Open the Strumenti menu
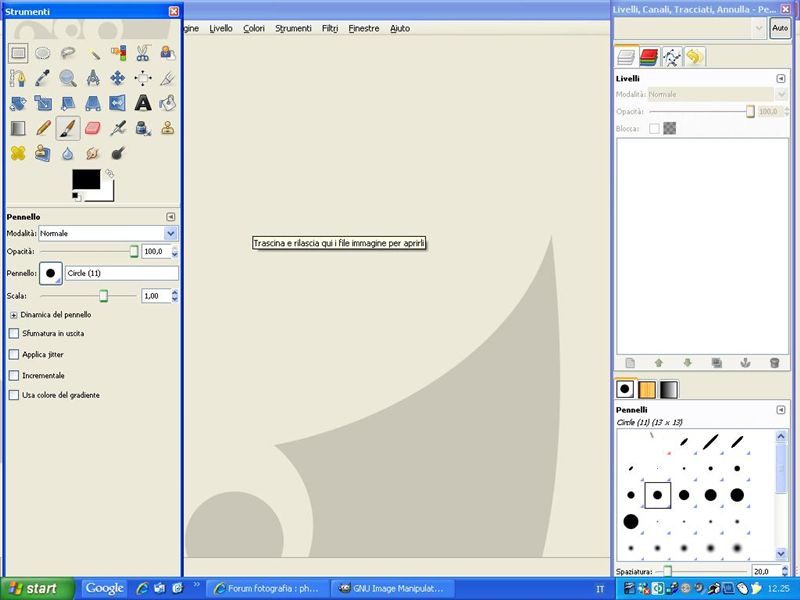Image resolution: width=800 pixels, height=600 pixels. (293, 29)
